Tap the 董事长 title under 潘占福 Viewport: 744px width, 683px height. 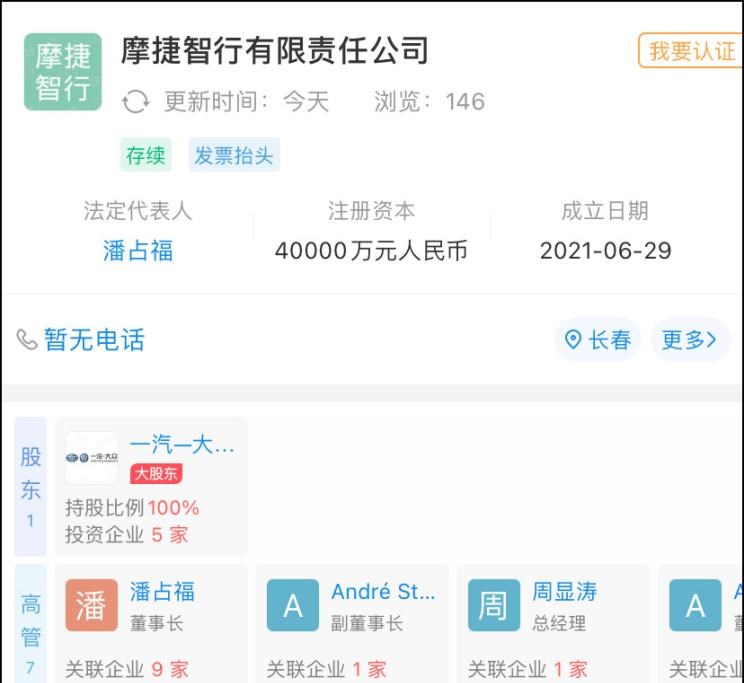pos(157,623)
